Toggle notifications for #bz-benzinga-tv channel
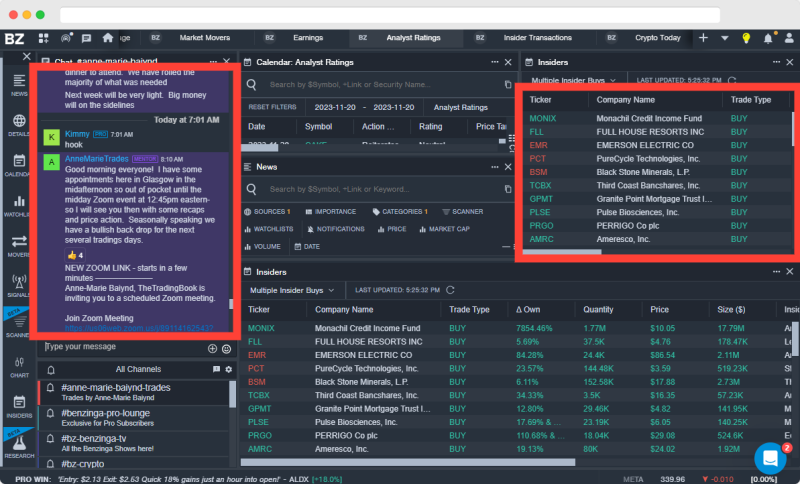This screenshot has width=800, height=484. pos(51,439)
